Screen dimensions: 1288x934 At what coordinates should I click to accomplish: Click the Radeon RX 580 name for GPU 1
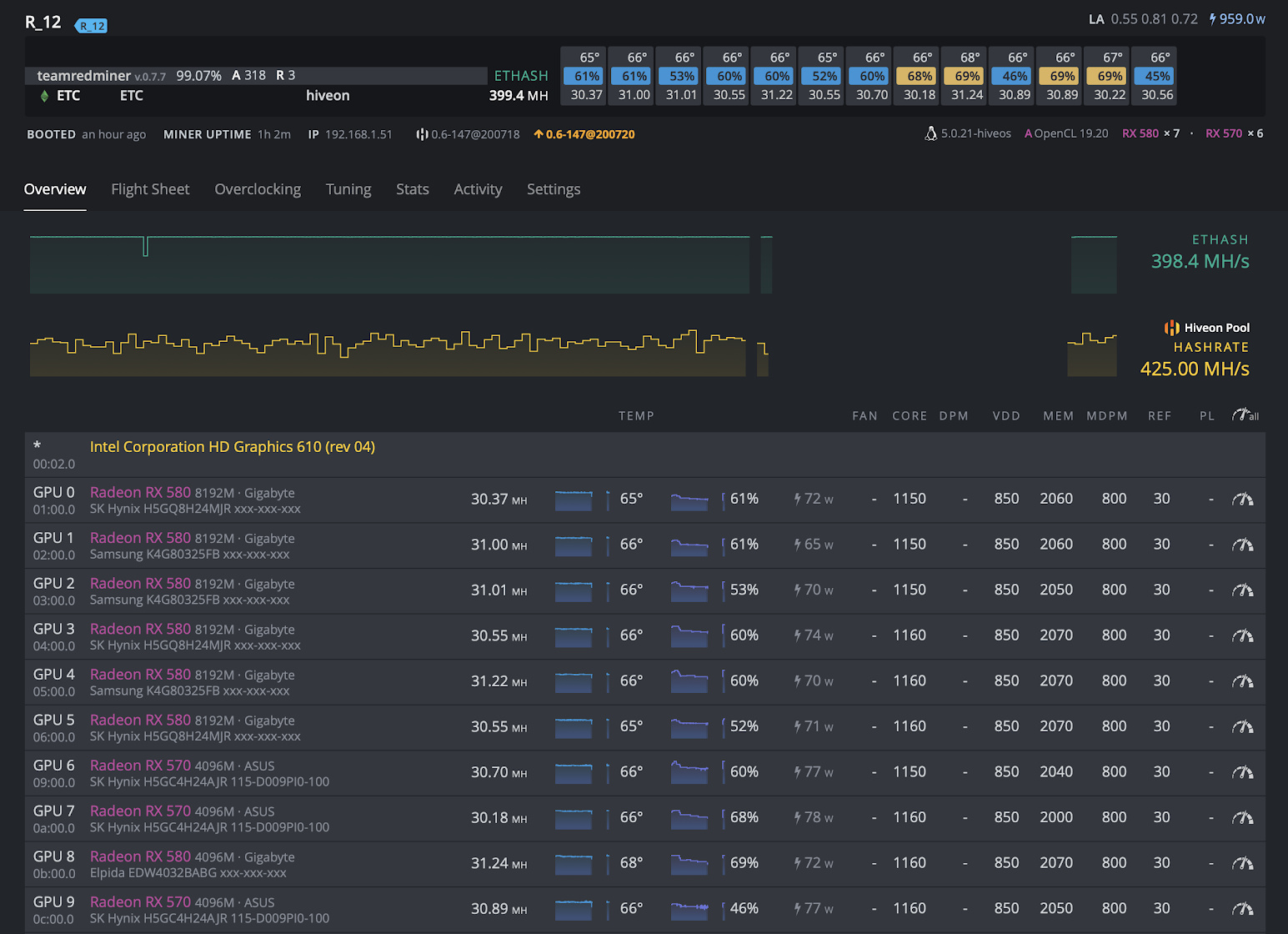point(140,538)
